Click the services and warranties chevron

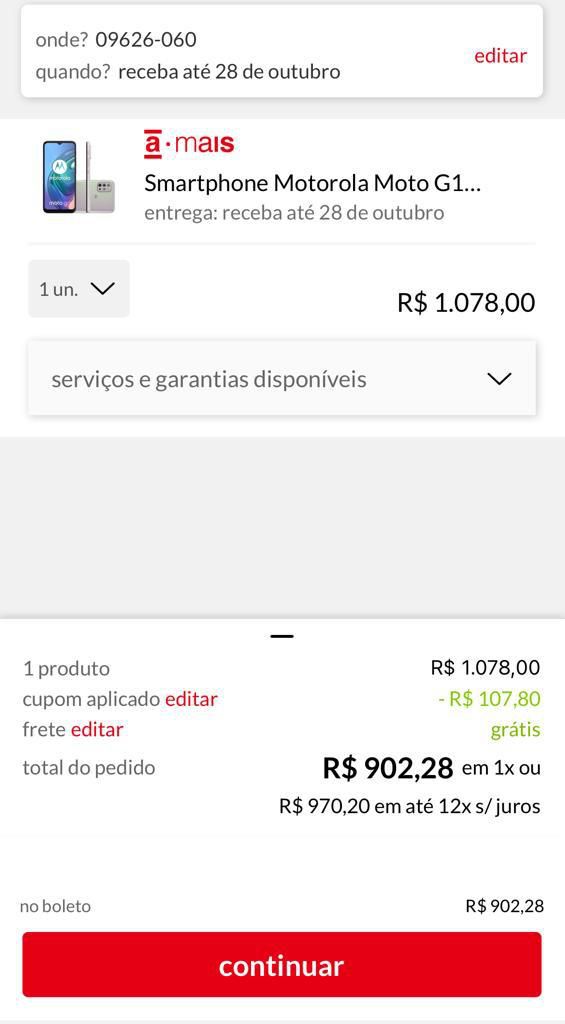499,379
